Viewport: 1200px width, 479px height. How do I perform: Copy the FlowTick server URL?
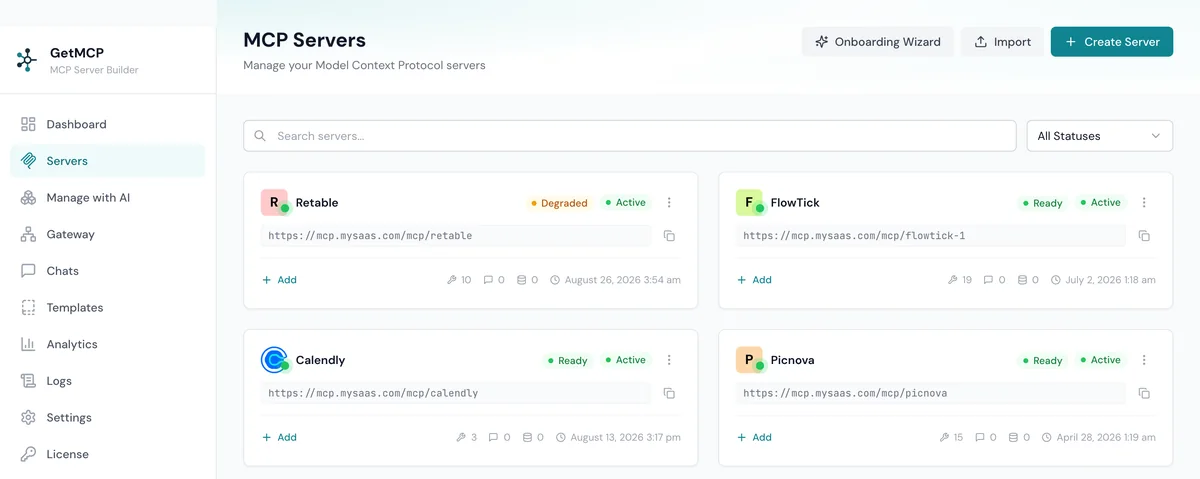pyautogui.click(x=1144, y=236)
